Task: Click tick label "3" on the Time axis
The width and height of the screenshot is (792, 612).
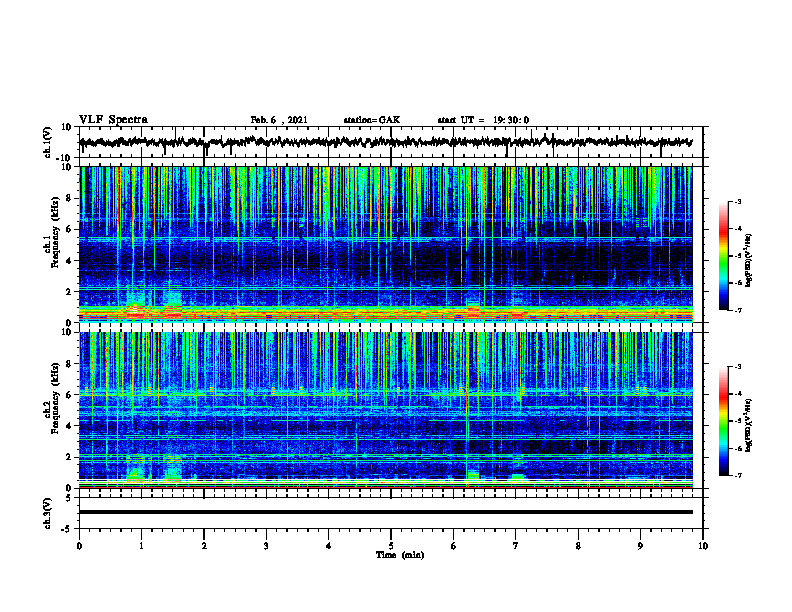Action: coord(266,546)
